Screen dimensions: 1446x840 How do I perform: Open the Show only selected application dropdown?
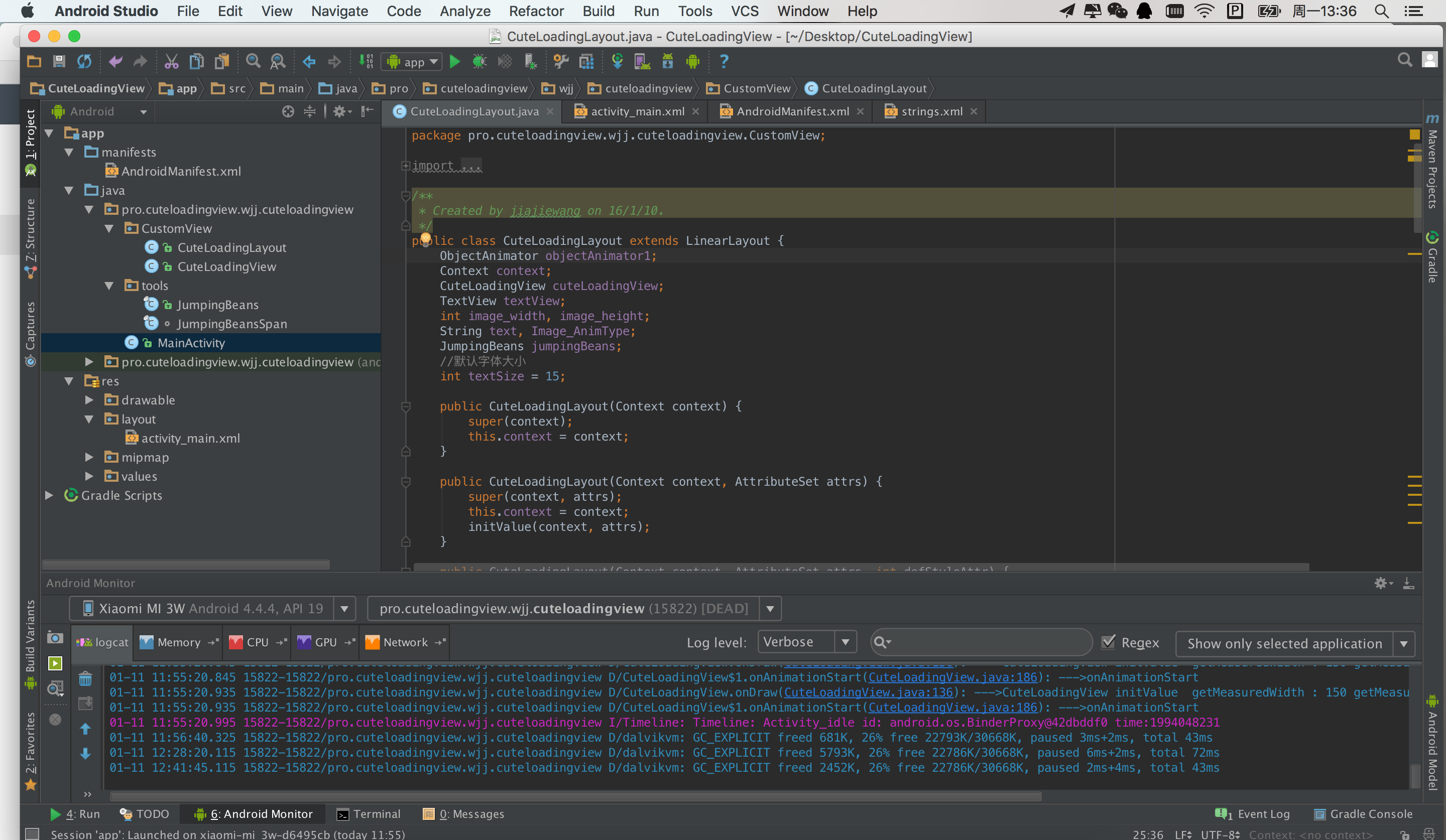(1294, 643)
